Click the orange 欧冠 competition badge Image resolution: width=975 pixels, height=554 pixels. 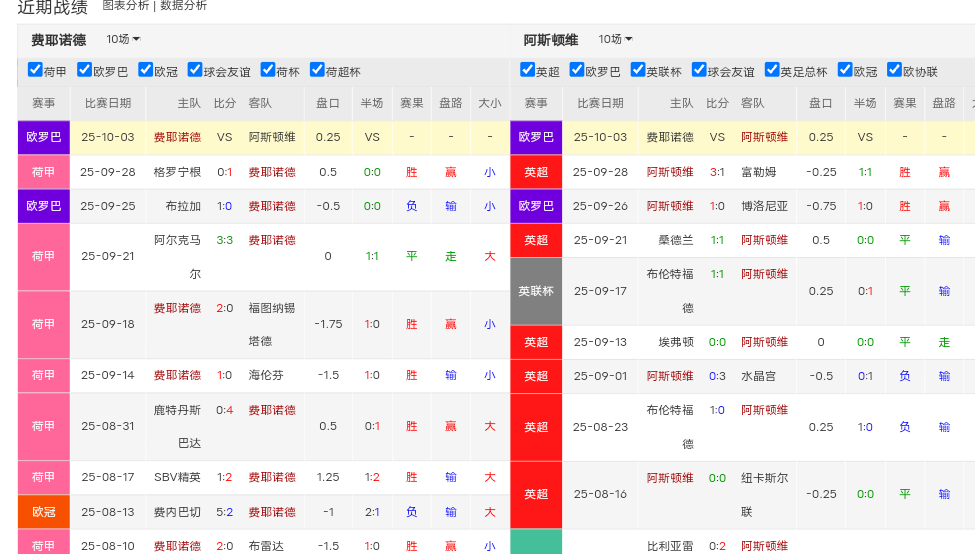point(43,512)
